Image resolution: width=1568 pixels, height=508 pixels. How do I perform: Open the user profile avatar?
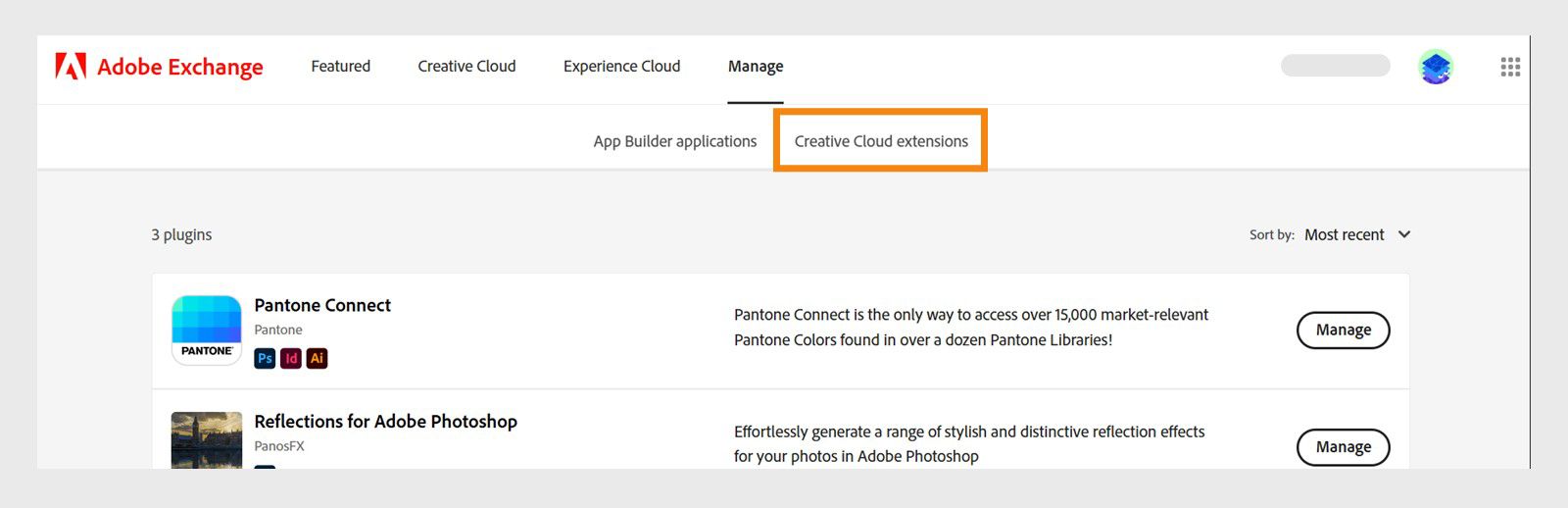[1436, 67]
